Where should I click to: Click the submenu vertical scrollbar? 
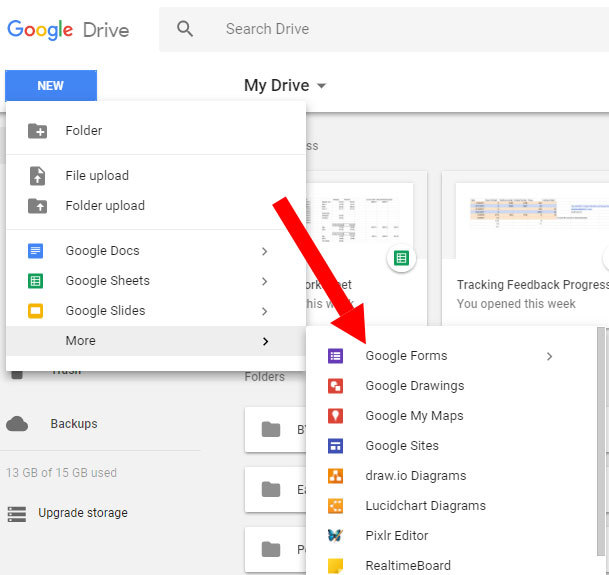coord(601,442)
